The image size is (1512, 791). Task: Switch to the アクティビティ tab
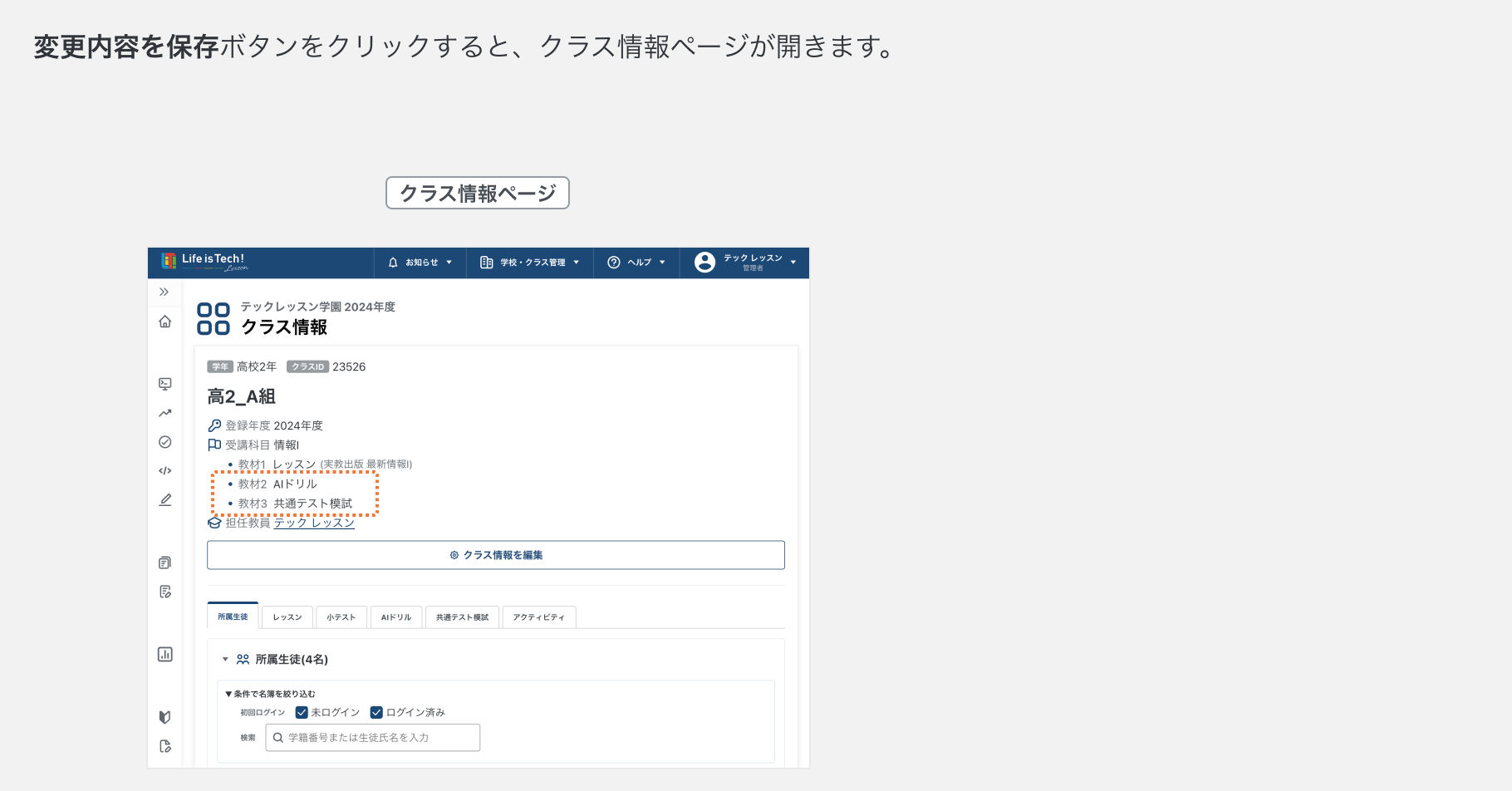pos(538,617)
